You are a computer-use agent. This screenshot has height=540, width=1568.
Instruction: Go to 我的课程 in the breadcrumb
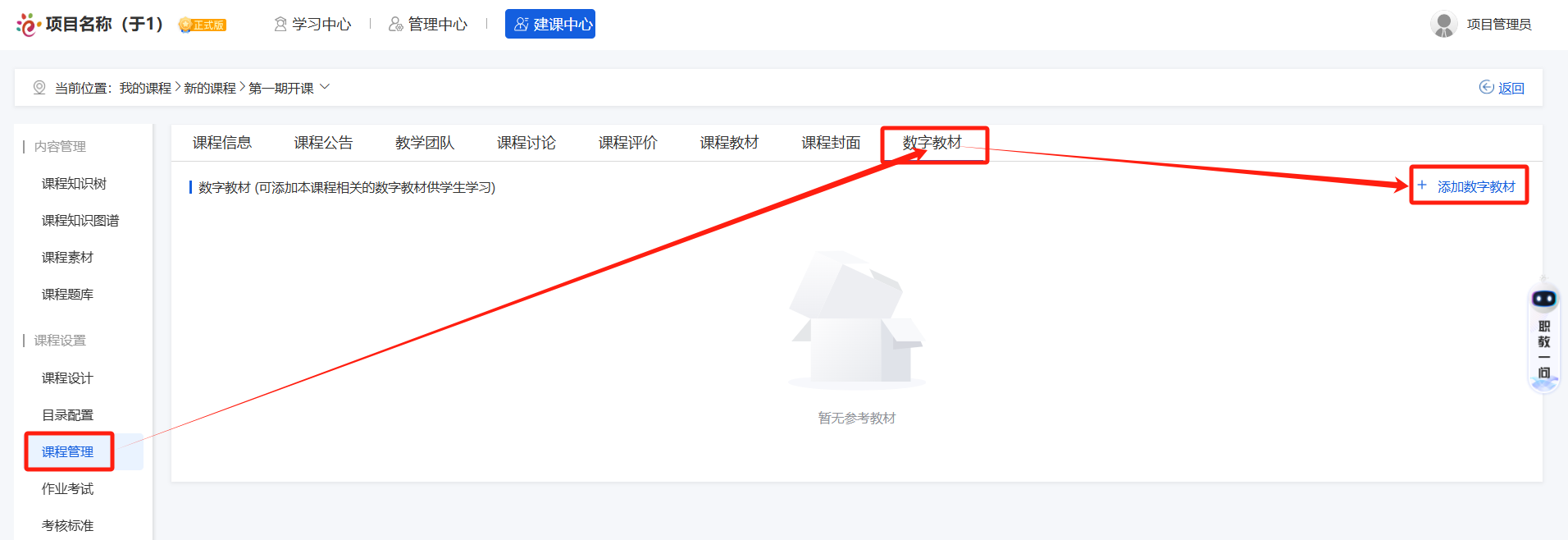point(145,88)
